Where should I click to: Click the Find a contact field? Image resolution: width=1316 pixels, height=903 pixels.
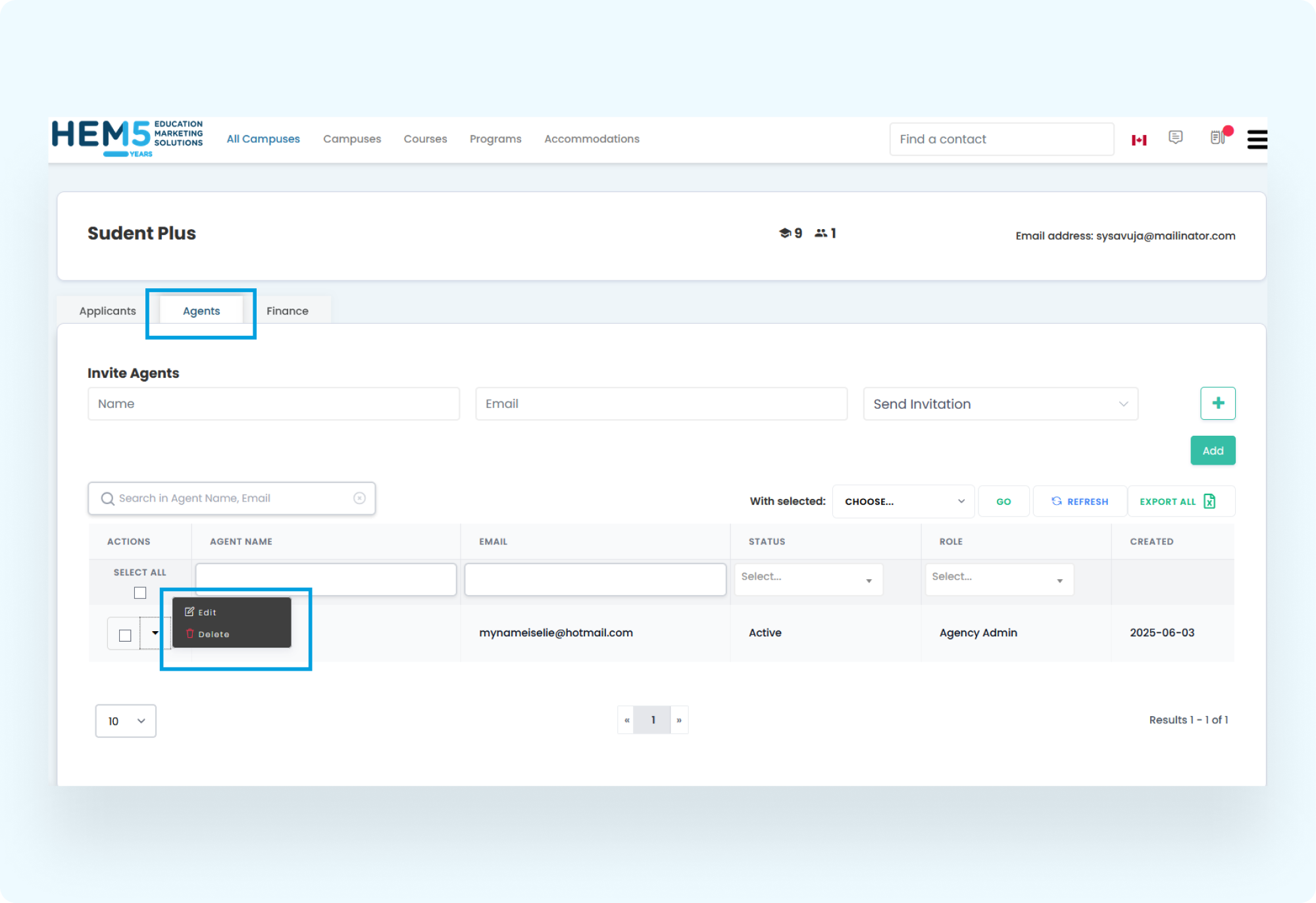[x=1001, y=139]
